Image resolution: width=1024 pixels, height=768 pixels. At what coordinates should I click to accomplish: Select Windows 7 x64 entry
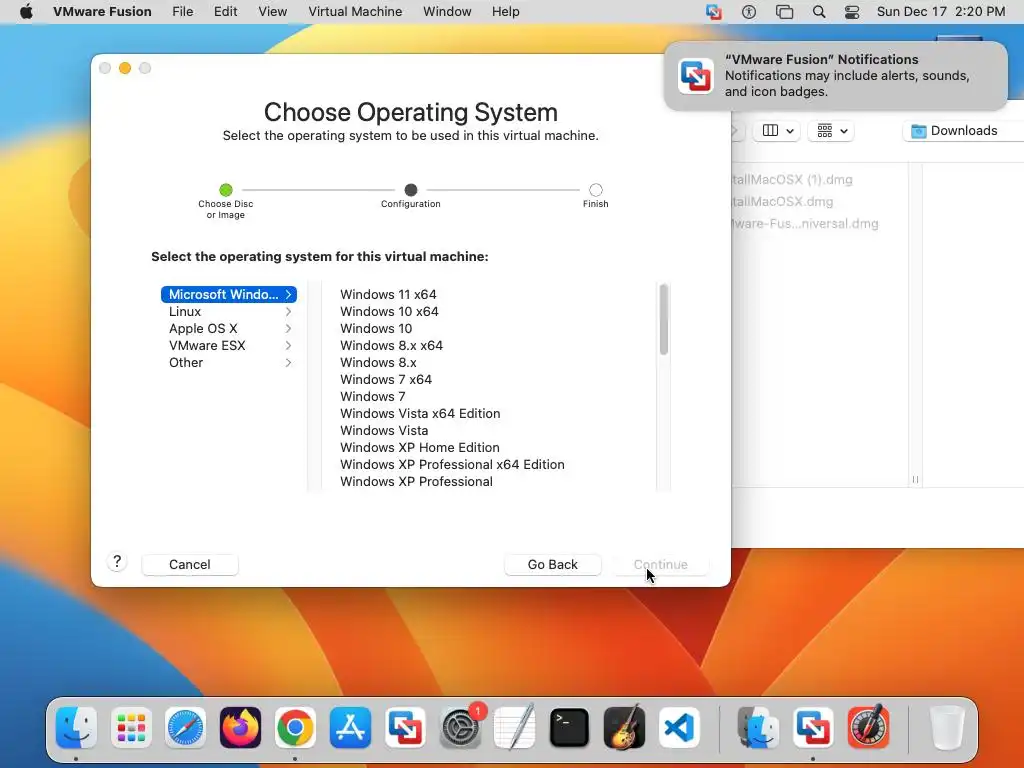coord(386,379)
